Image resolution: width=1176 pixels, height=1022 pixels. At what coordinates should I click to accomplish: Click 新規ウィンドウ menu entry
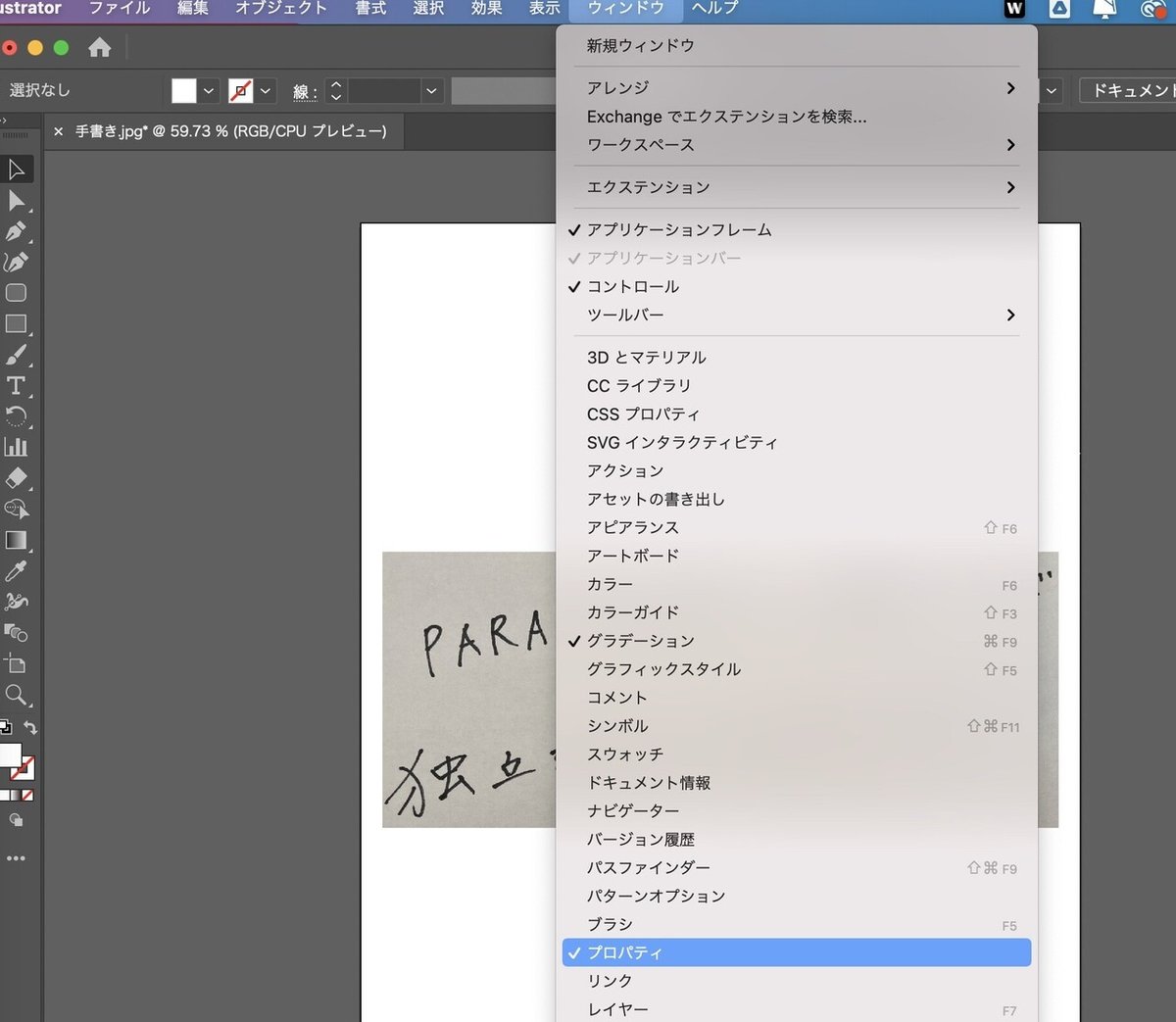point(640,46)
